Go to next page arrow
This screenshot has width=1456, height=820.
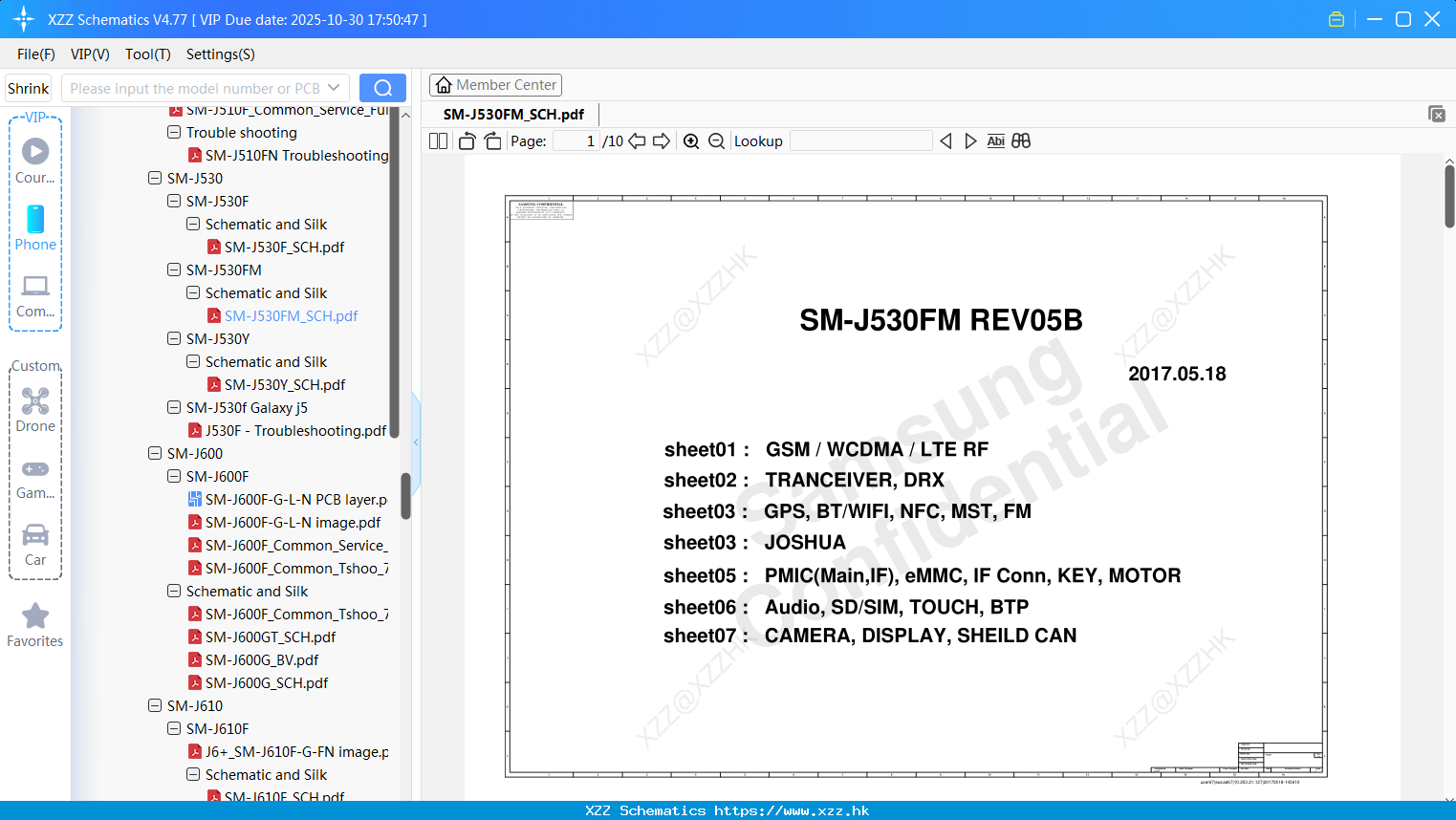662,141
